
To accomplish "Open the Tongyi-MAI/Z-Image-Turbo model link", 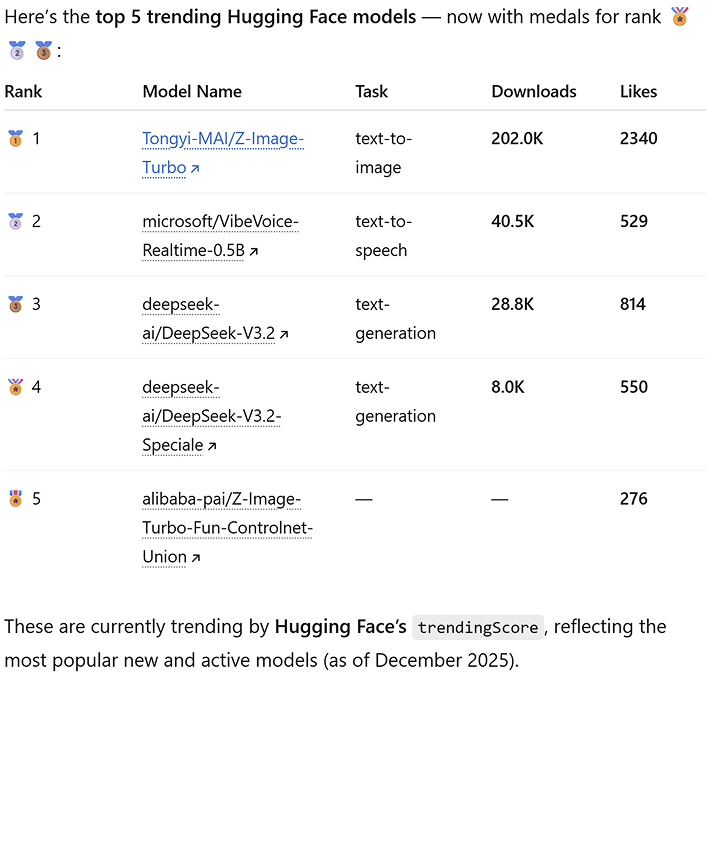I will point(222,139).
